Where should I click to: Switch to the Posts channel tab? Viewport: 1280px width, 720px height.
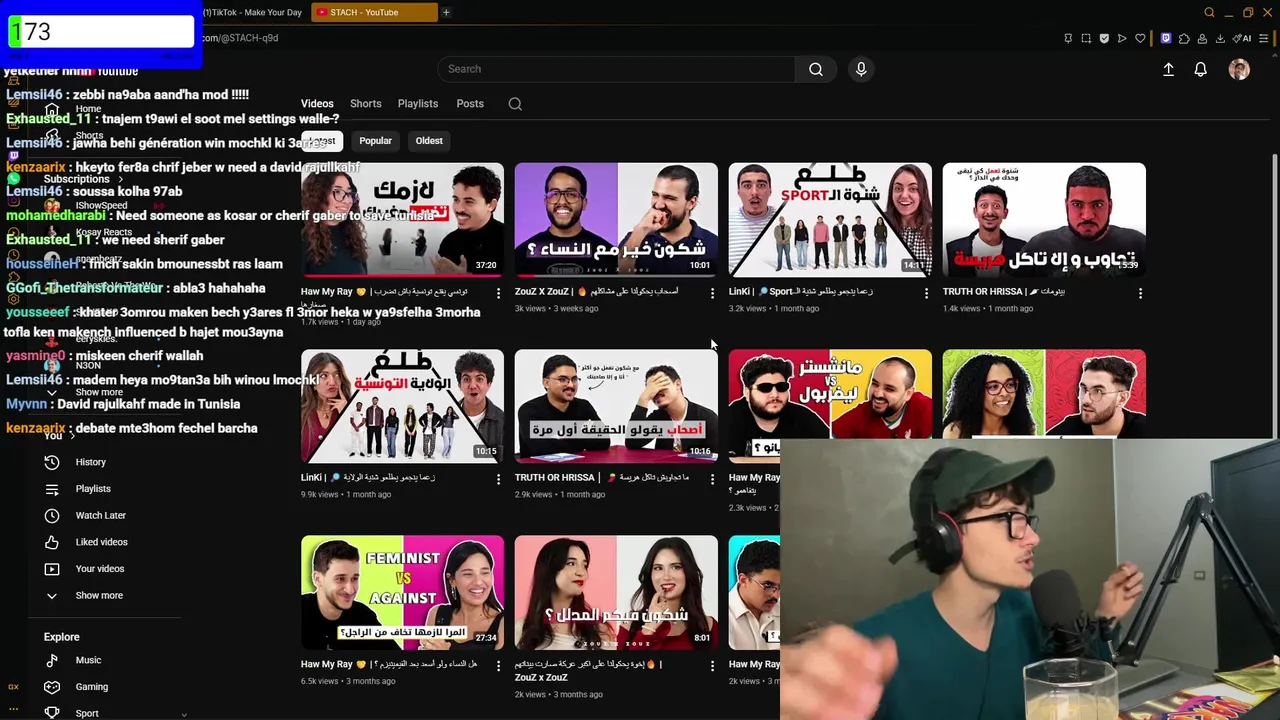(470, 104)
